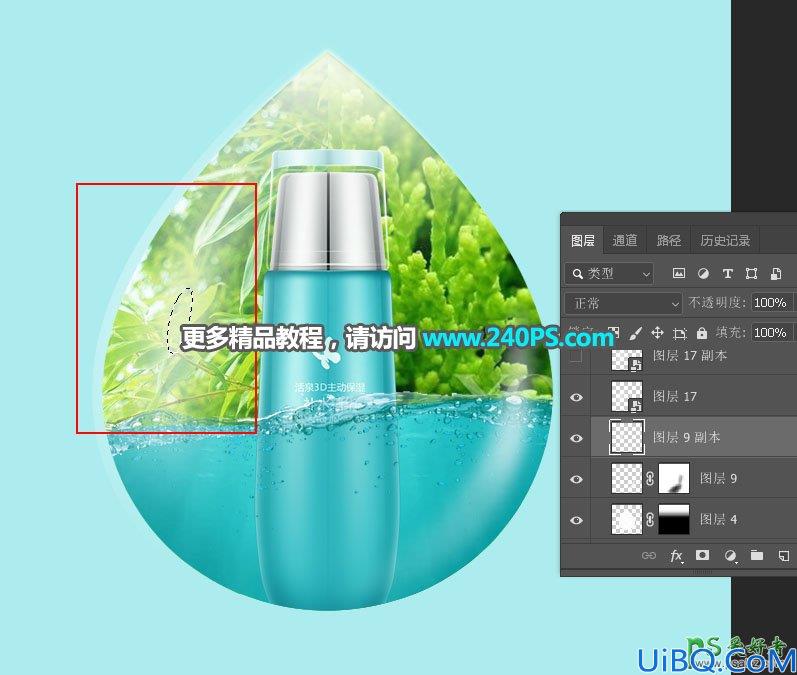Create new group folder icon

[757, 555]
